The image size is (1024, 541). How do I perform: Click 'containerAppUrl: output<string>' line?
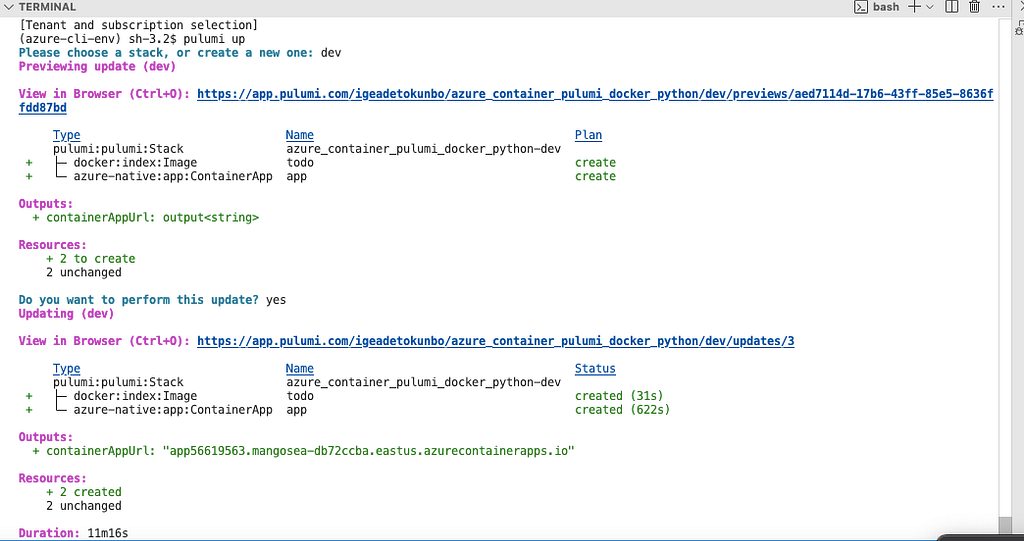[x=146, y=218]
